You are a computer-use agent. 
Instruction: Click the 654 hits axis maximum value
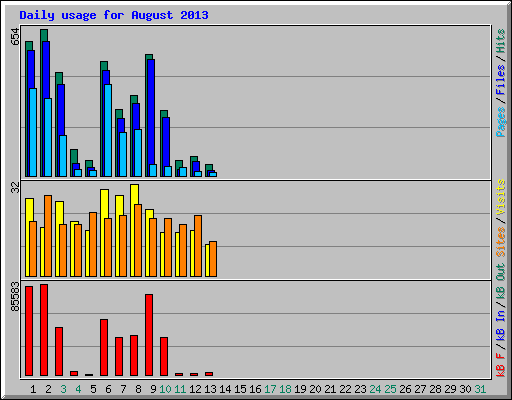[15, 36]
